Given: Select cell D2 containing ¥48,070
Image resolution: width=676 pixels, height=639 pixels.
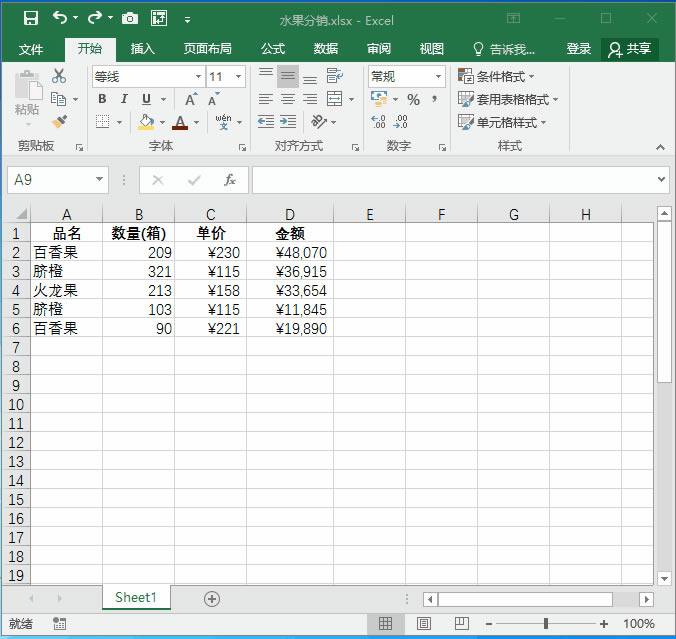Looking at the screenshot, I should 290,253.
